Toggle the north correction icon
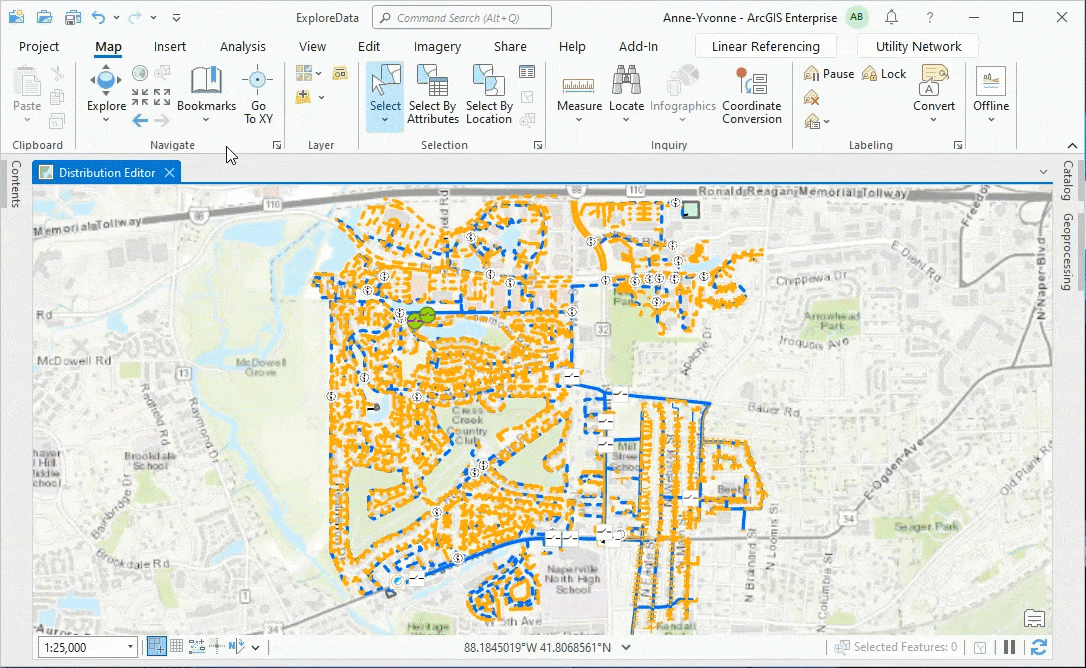 pyautogui.click(x=237, y=647)
